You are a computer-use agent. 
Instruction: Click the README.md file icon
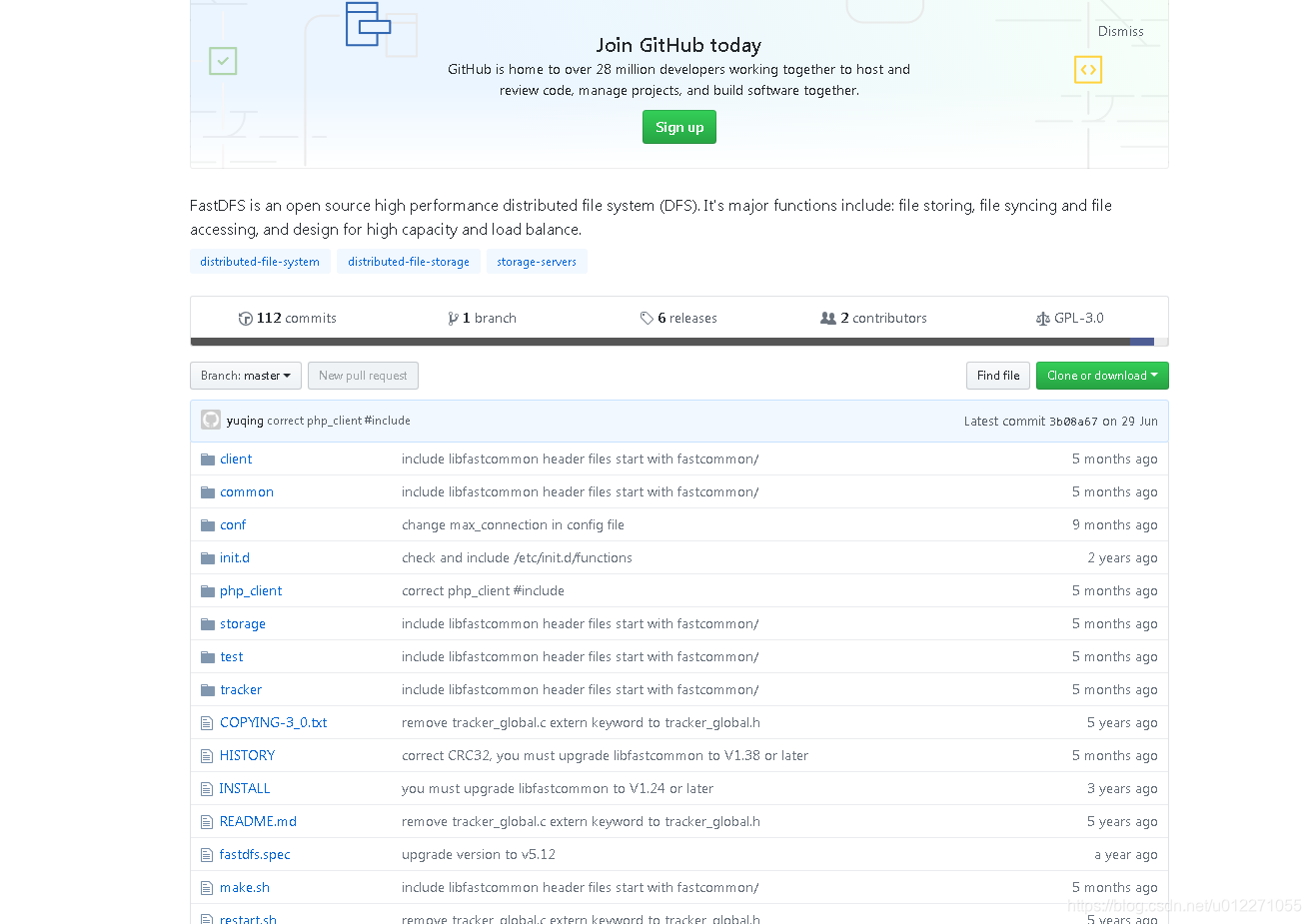pos(207,822)
